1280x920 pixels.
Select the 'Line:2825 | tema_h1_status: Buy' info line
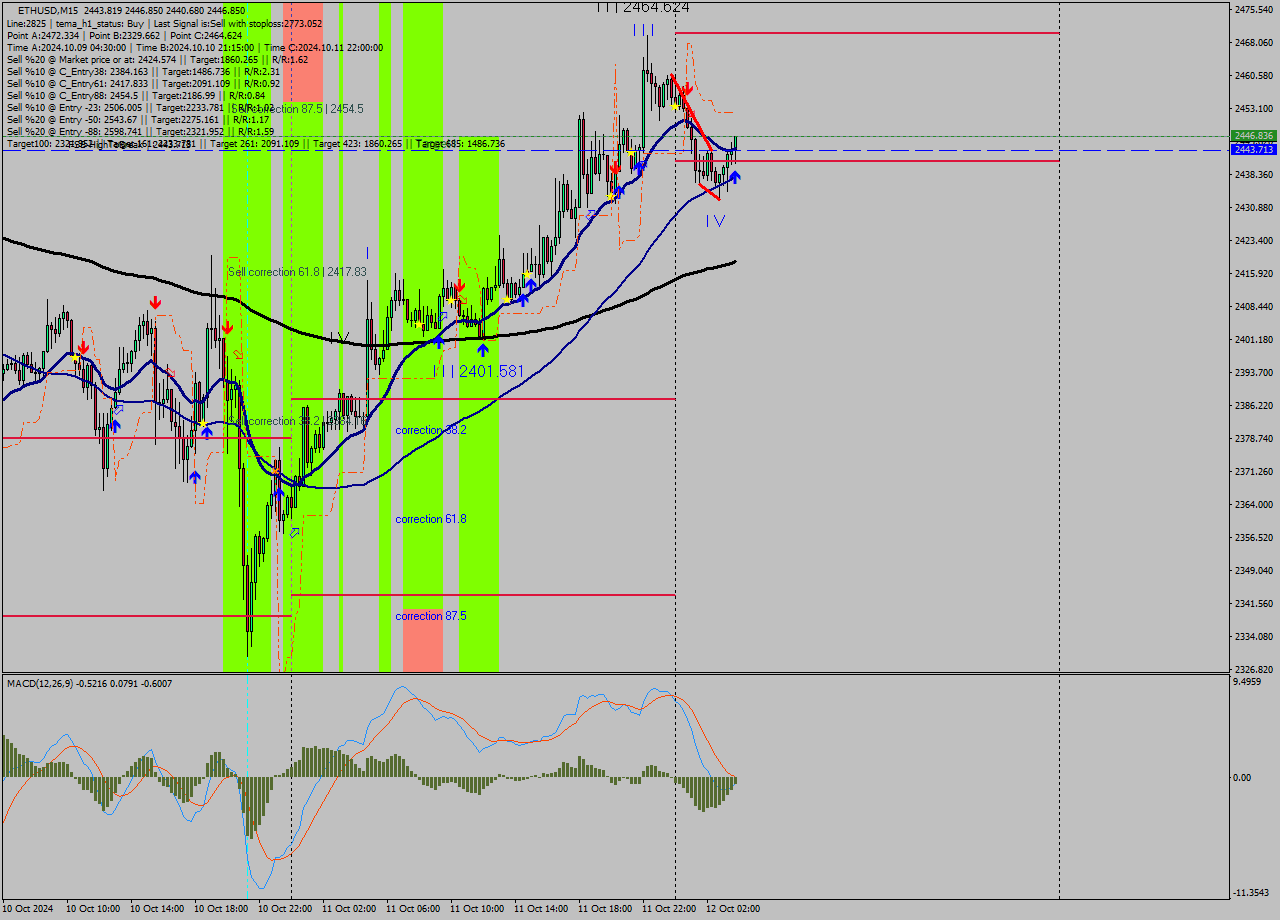[x=164, y=23]
